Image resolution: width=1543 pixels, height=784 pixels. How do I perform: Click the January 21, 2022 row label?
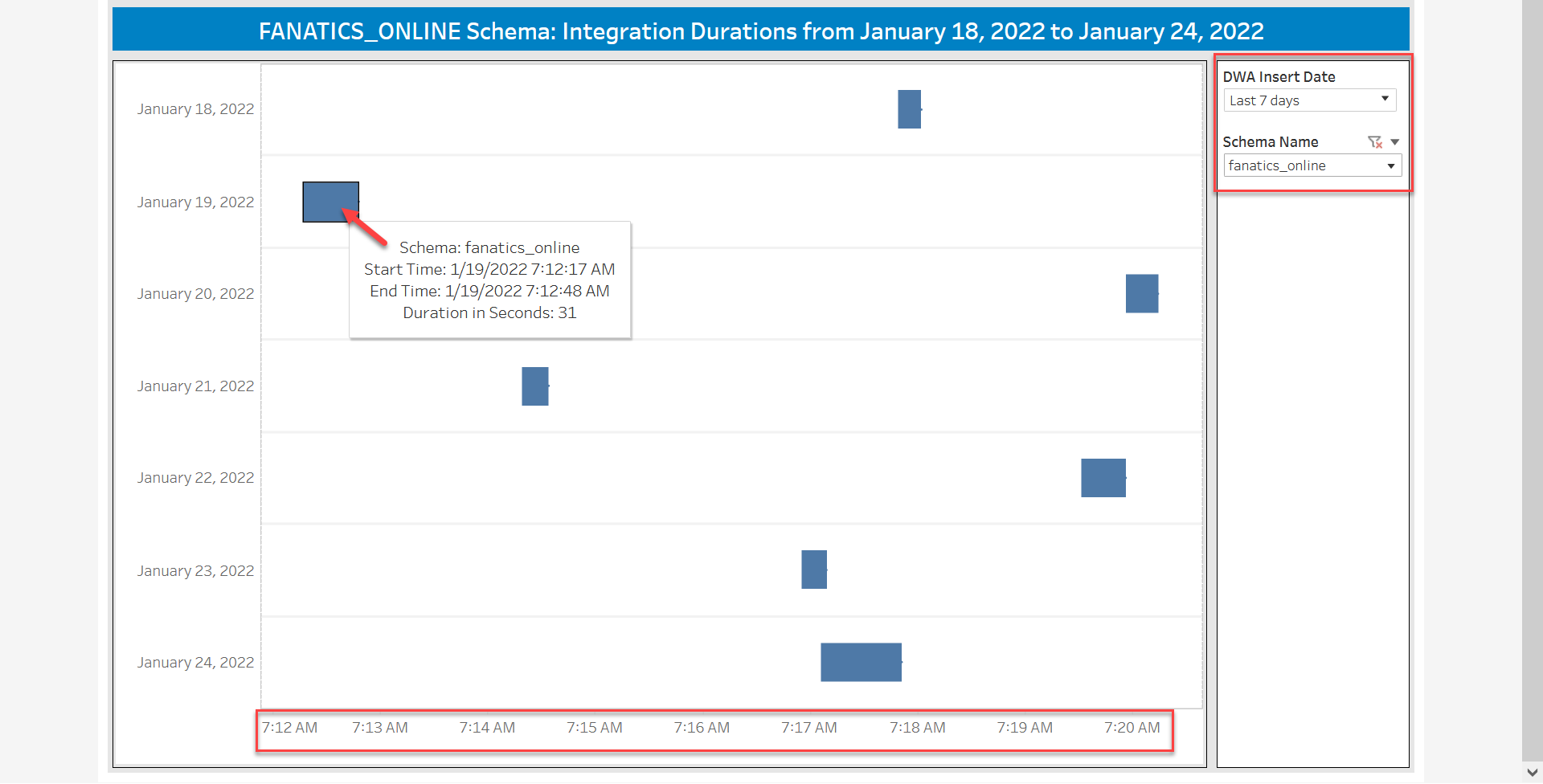pos(195,386)
